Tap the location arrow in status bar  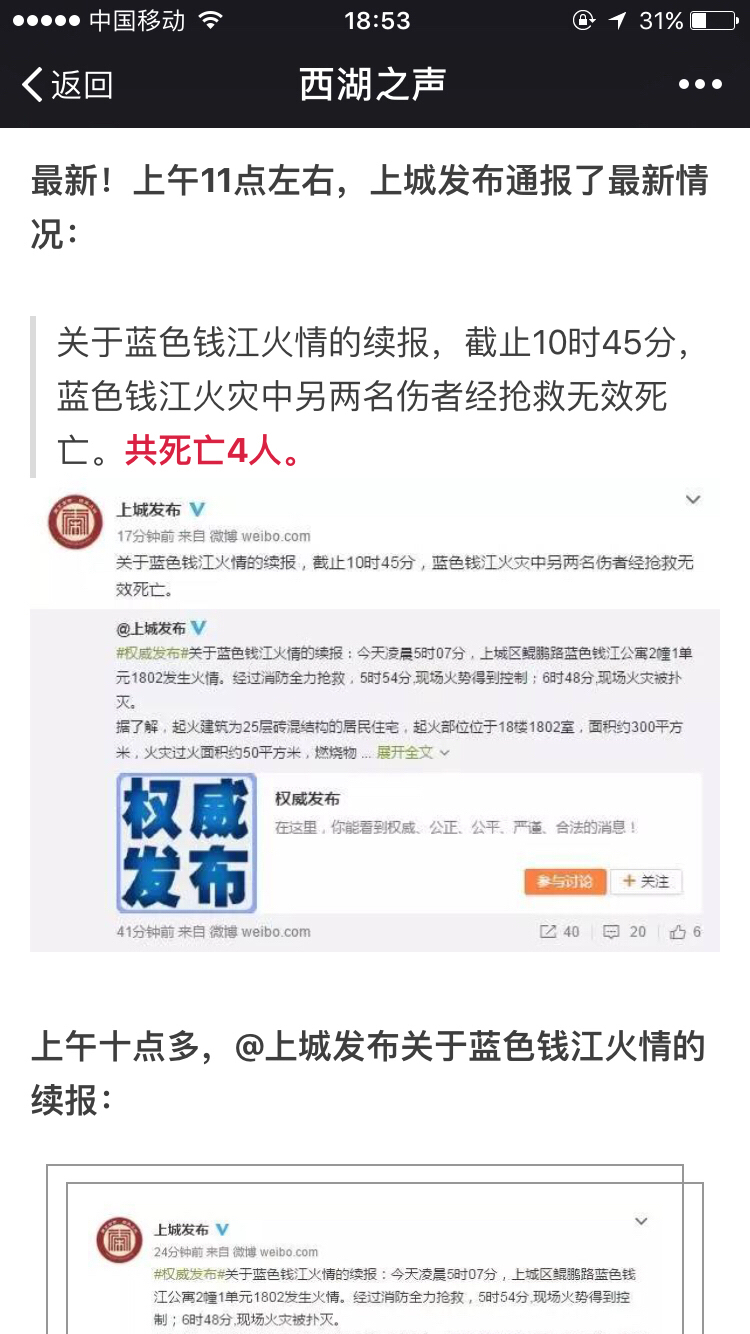pyautogui.click(x=618, y=21)
